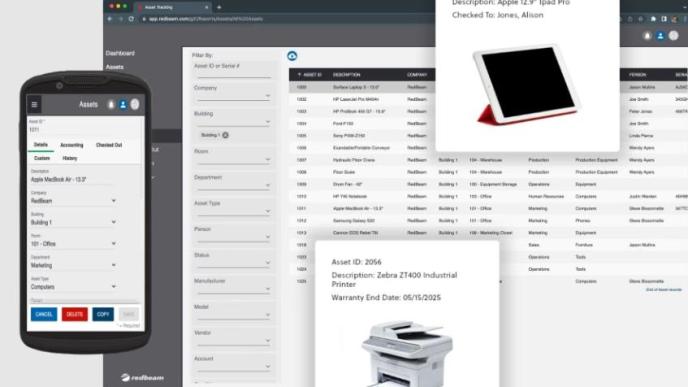Screen dimensions: 688x387
Task: Switch to the History tab on phone
Action: click(70, 158)
